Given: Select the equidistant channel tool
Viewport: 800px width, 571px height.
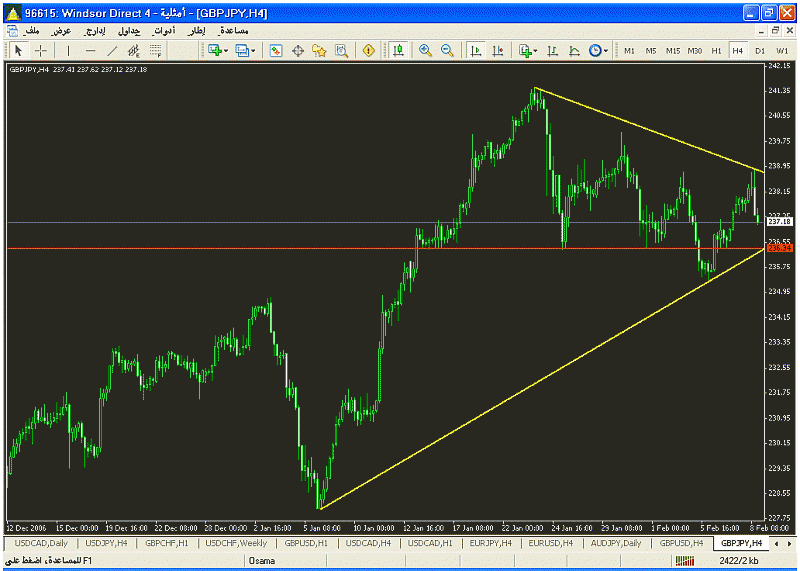Looking at the screenshot, I should [x=134, y=51].
